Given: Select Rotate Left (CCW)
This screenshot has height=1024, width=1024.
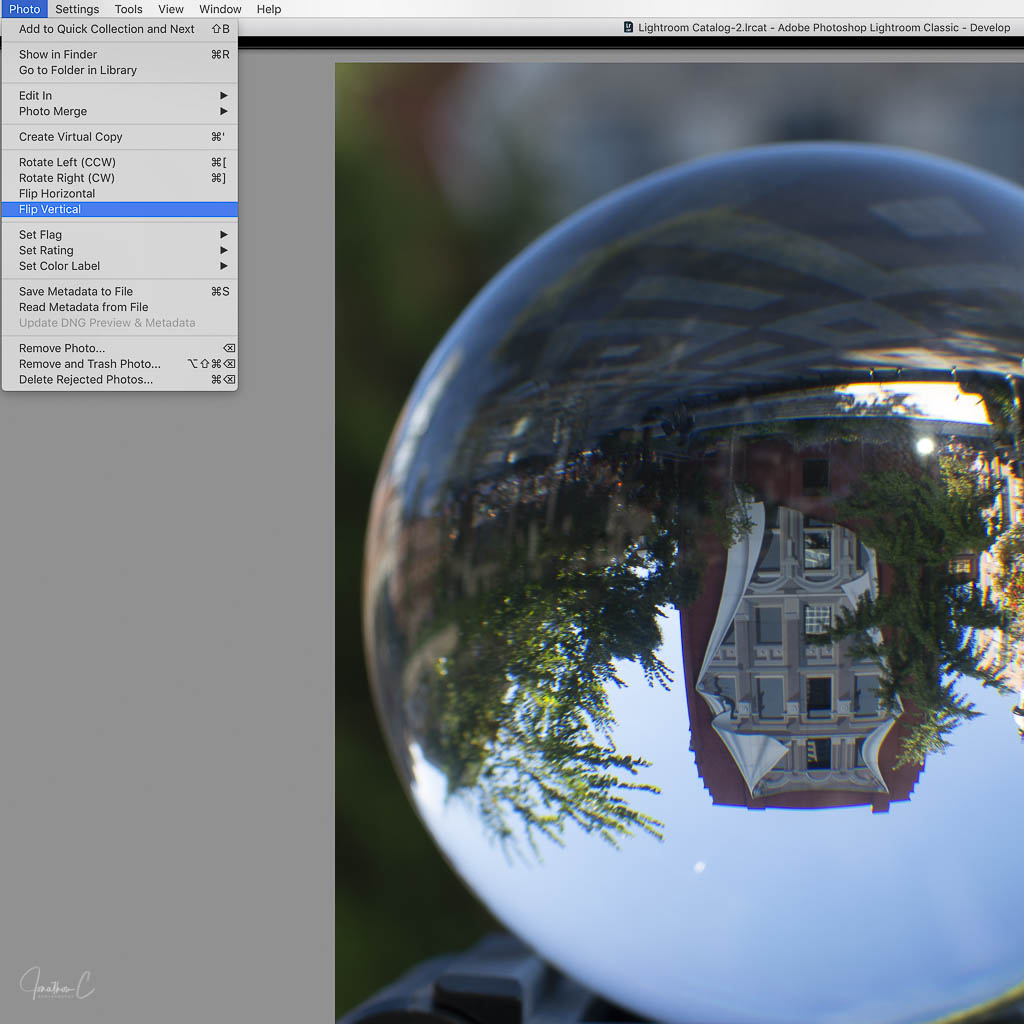Looking at the screenshot, I should coord(67,162).
